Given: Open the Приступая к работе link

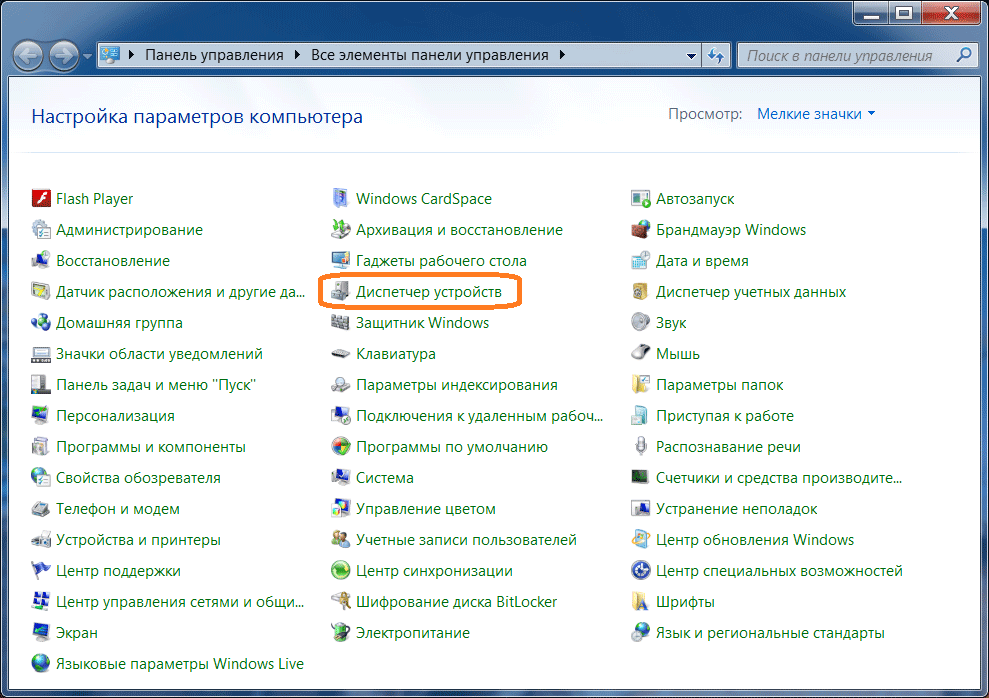Looking at the screenshot, I should 725,416.
